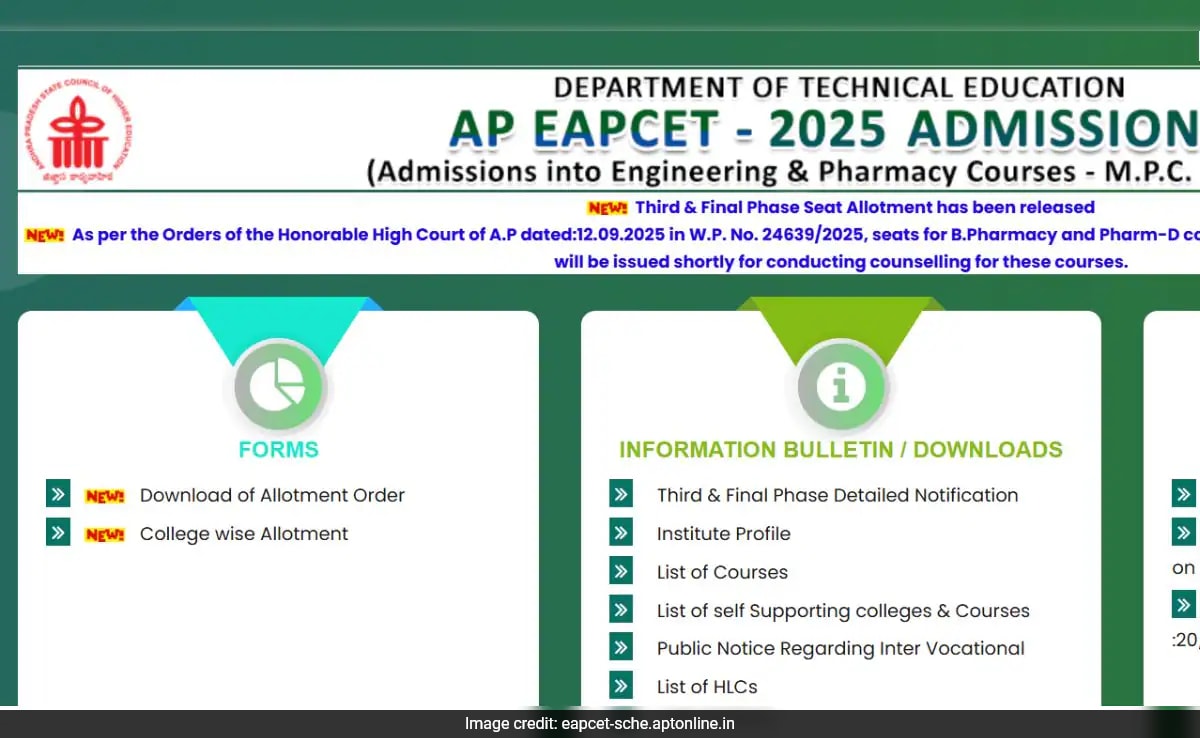Click the NEW badge beside Download of Allotment Order
This screenshot has width=1200, height=738.
105,494
